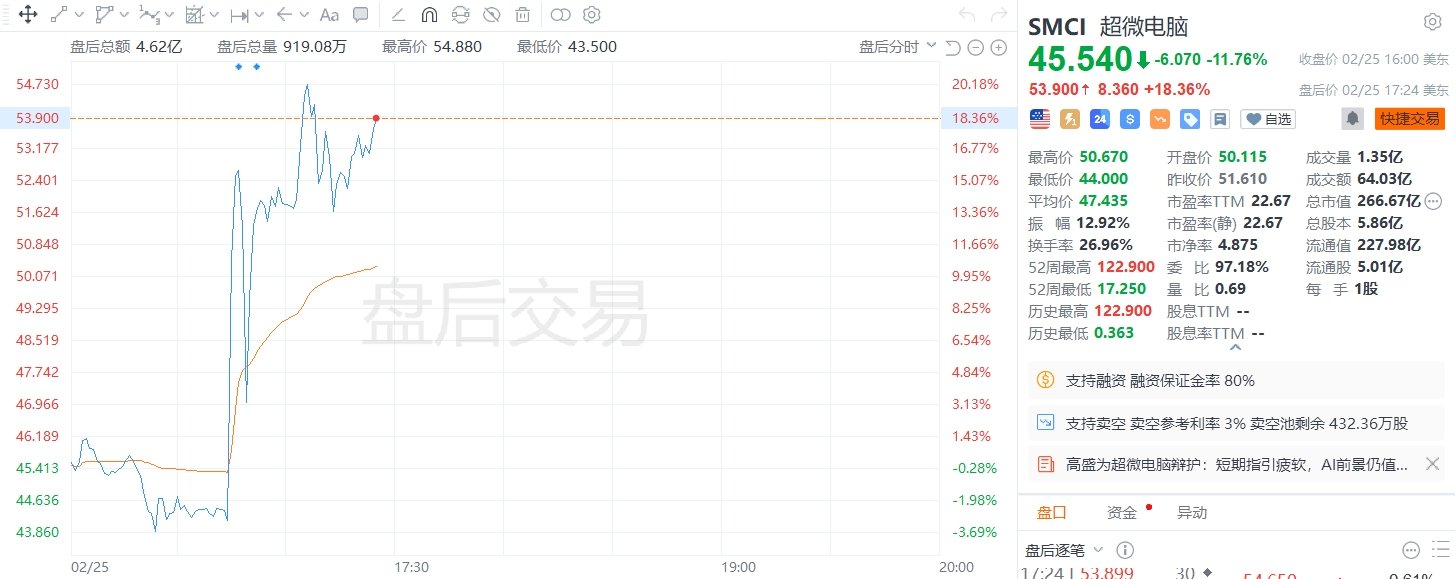Open chart toolbar settings gear
Image resolution: width=1456 pixels, height=579 pixels.
[x=592, y=15]
